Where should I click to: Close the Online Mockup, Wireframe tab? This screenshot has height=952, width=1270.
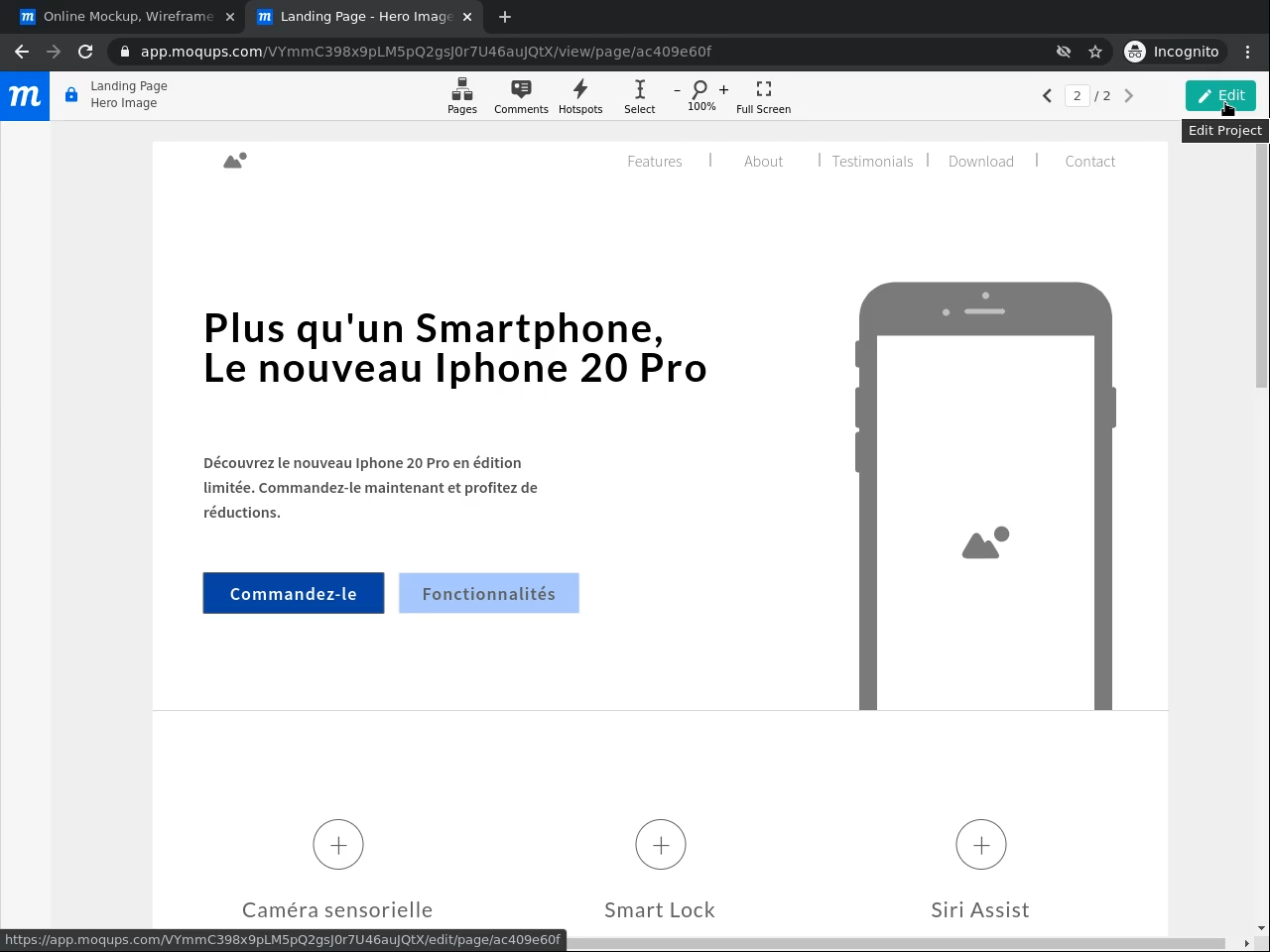(x=230, y=17)
